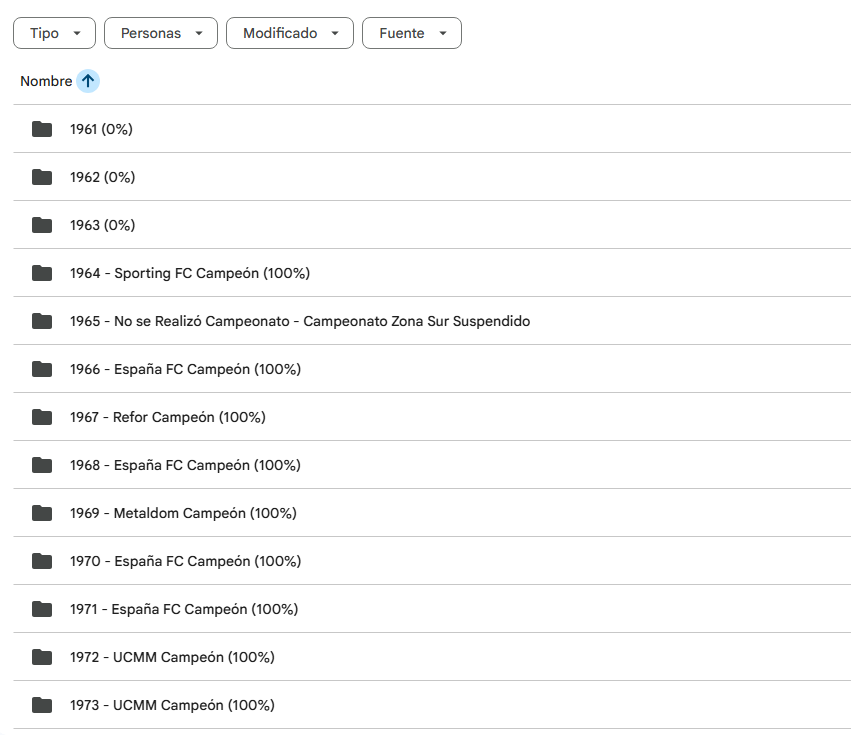Open the Tipo filter dropdown
The image size is (851, 735).
click(54, 33)
